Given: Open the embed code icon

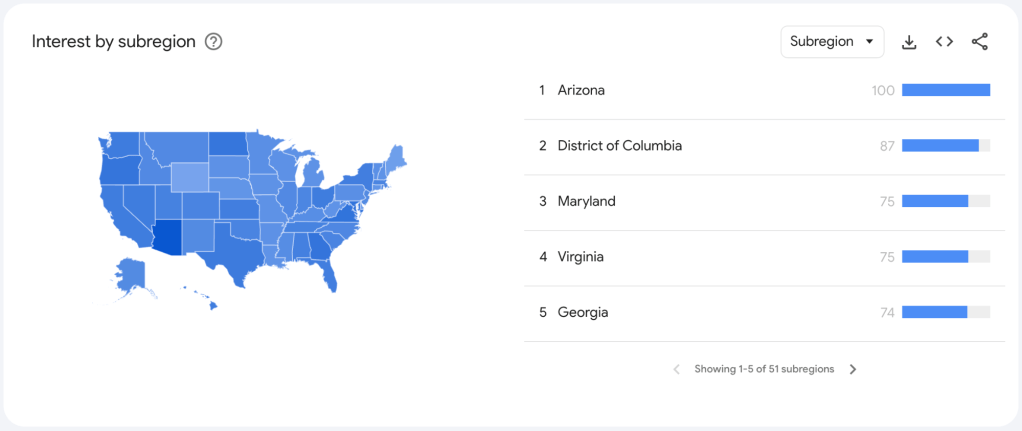Looking at the screenshot, I should click(944, 42).
